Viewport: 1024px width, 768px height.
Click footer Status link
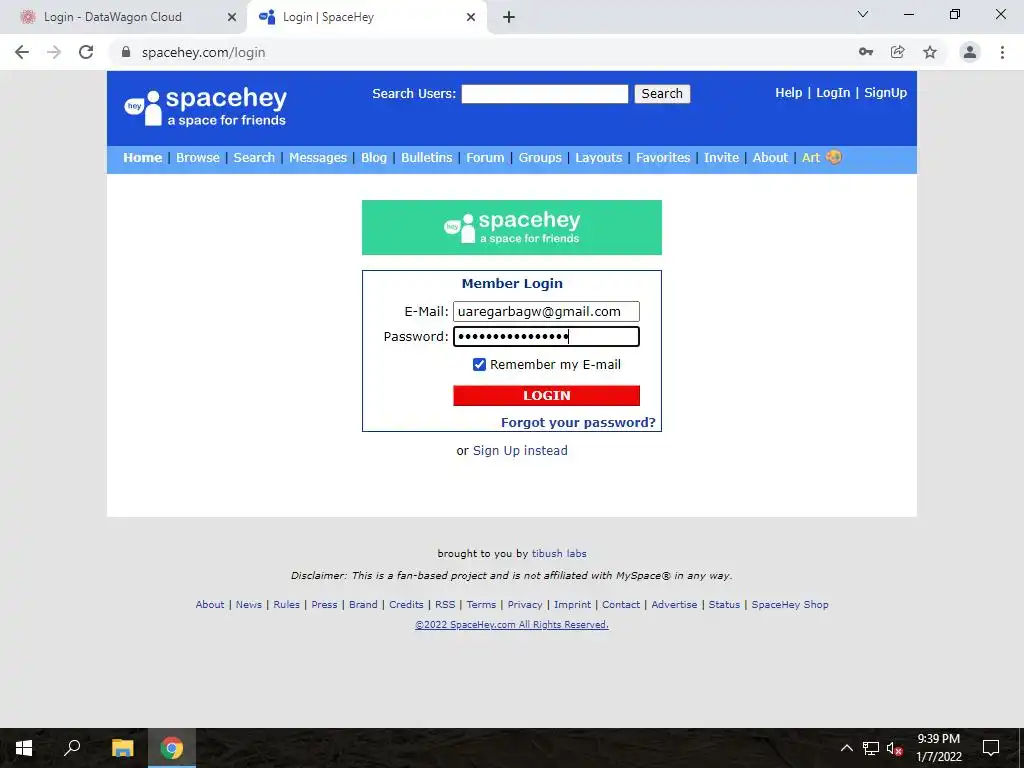[x=724, y=605]
